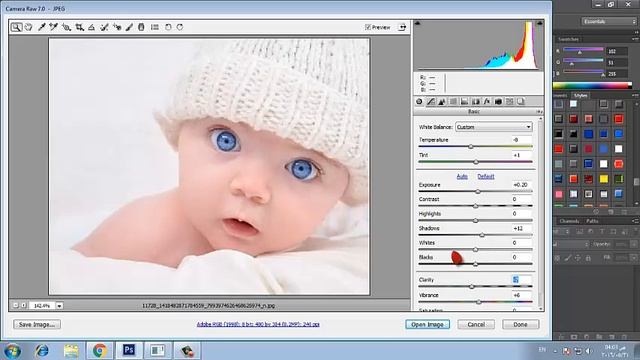Open the zoom level dropdown arrow

[x=59, y=306]
